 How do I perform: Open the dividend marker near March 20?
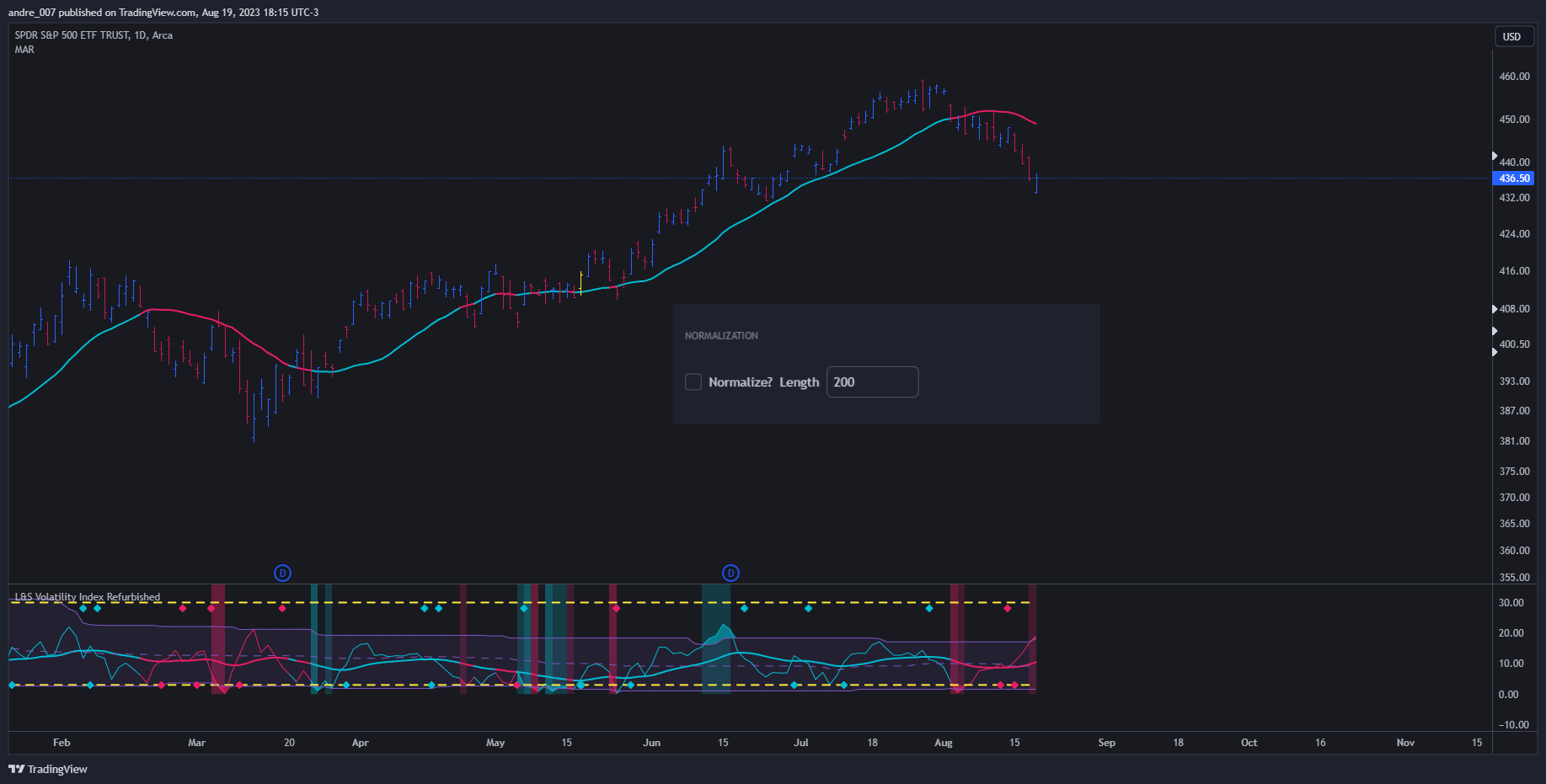coord(282,573)
